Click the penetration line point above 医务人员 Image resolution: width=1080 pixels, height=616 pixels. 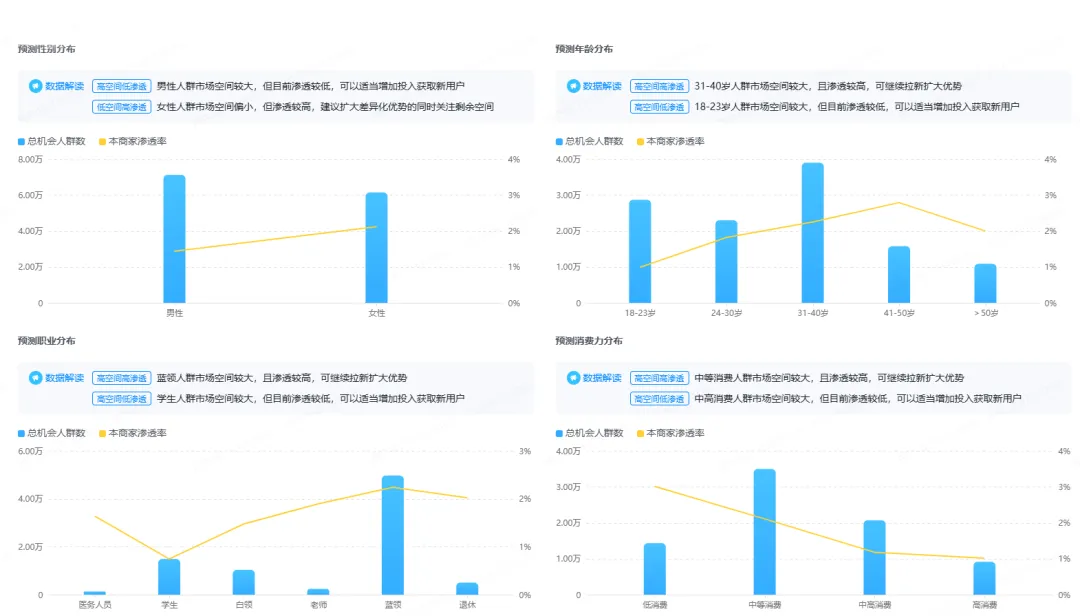[x=95, y=516]
